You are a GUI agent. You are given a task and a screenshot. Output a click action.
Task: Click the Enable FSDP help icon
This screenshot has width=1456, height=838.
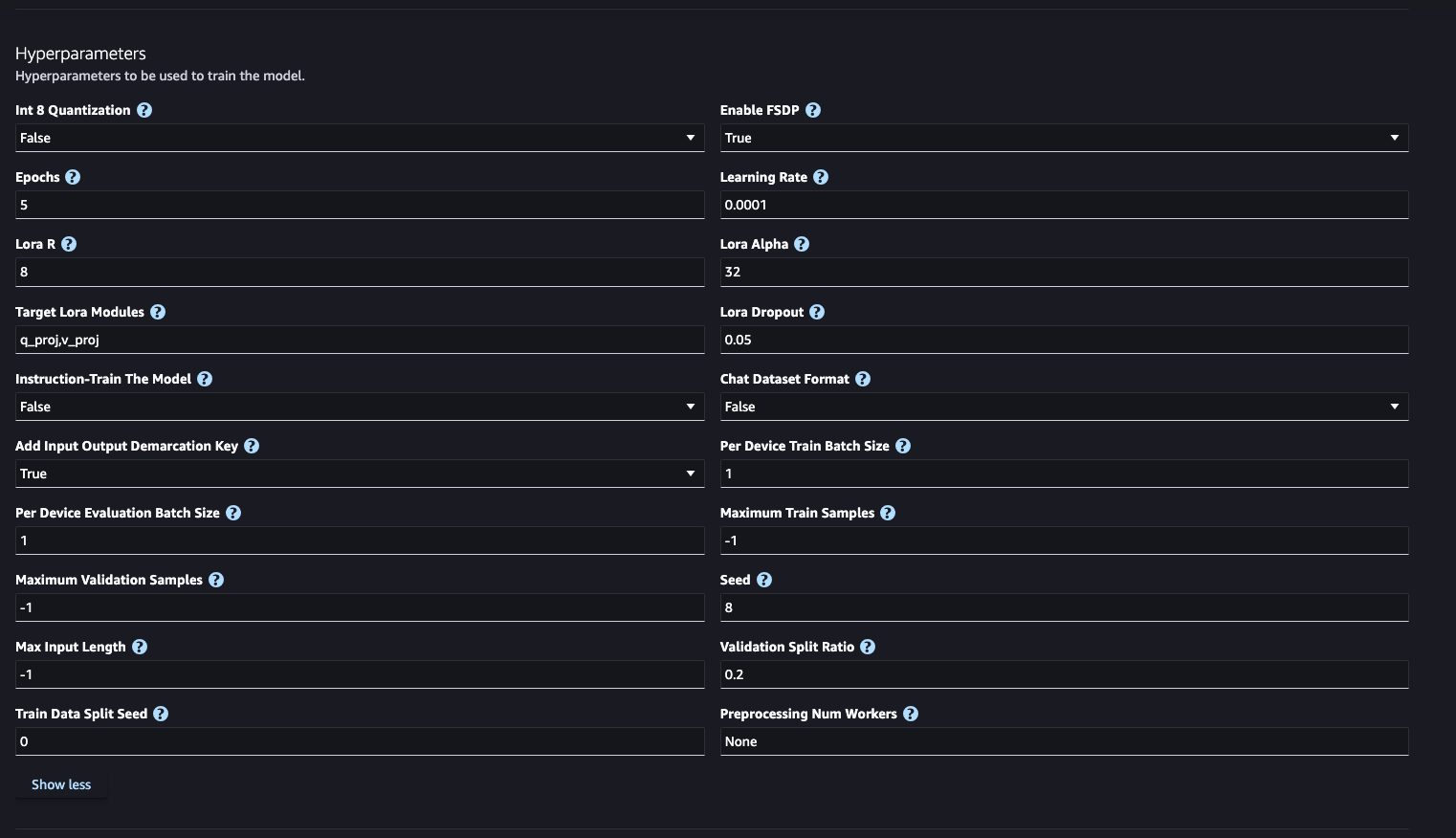813,110
